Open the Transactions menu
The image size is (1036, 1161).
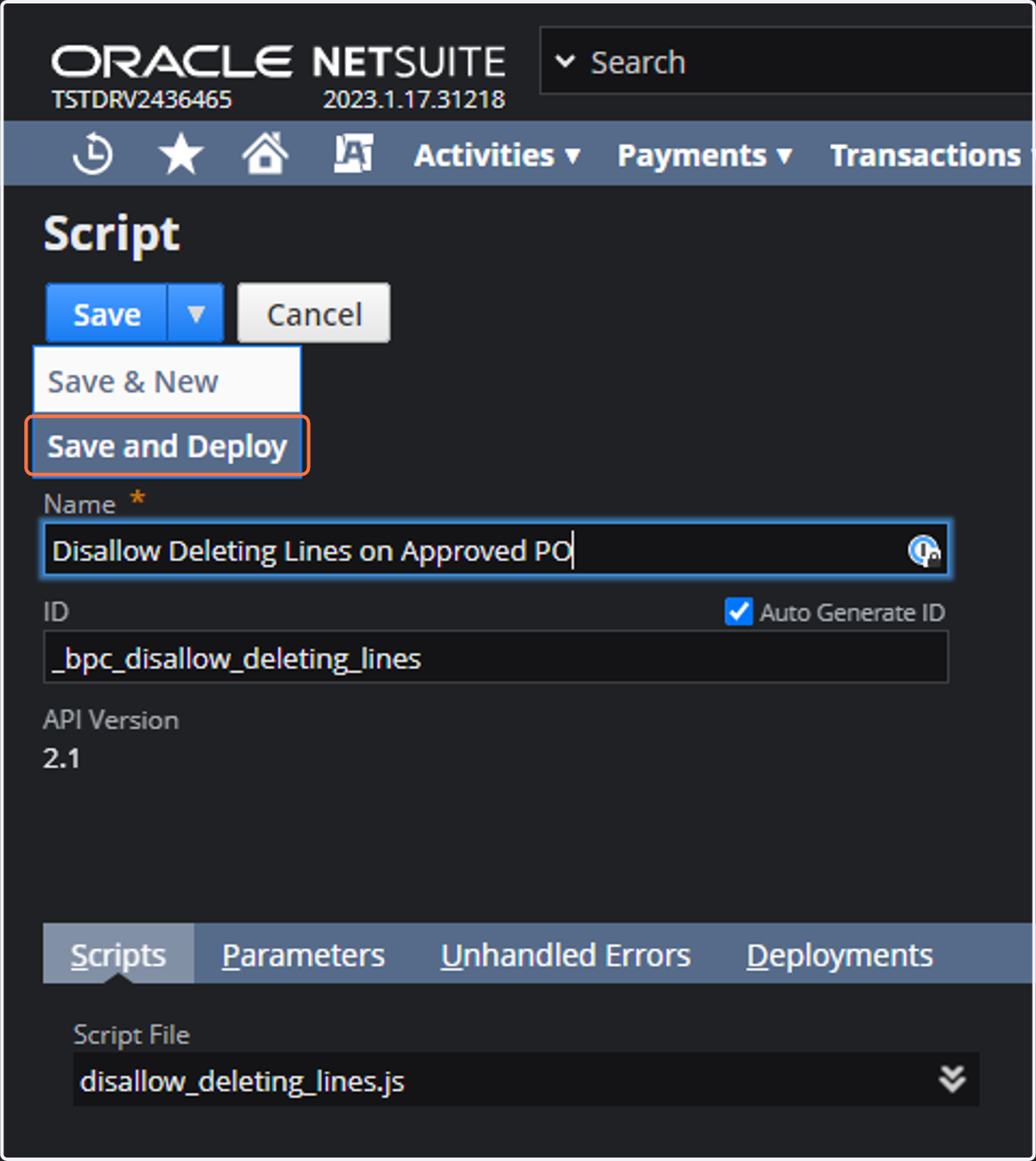click(x=931, y=155)
